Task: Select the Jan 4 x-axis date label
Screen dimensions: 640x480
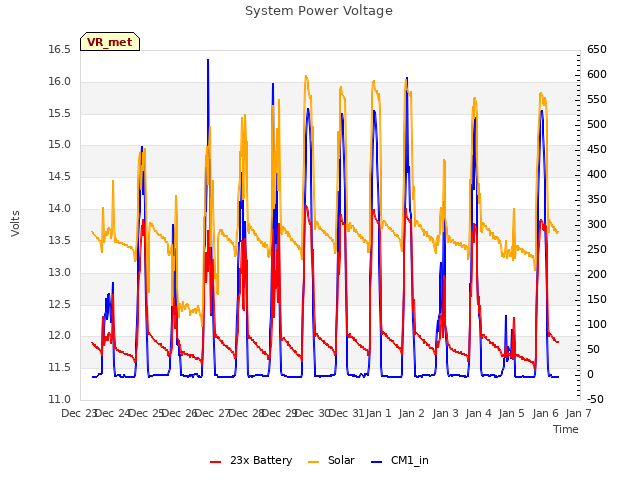Action: 478,413
